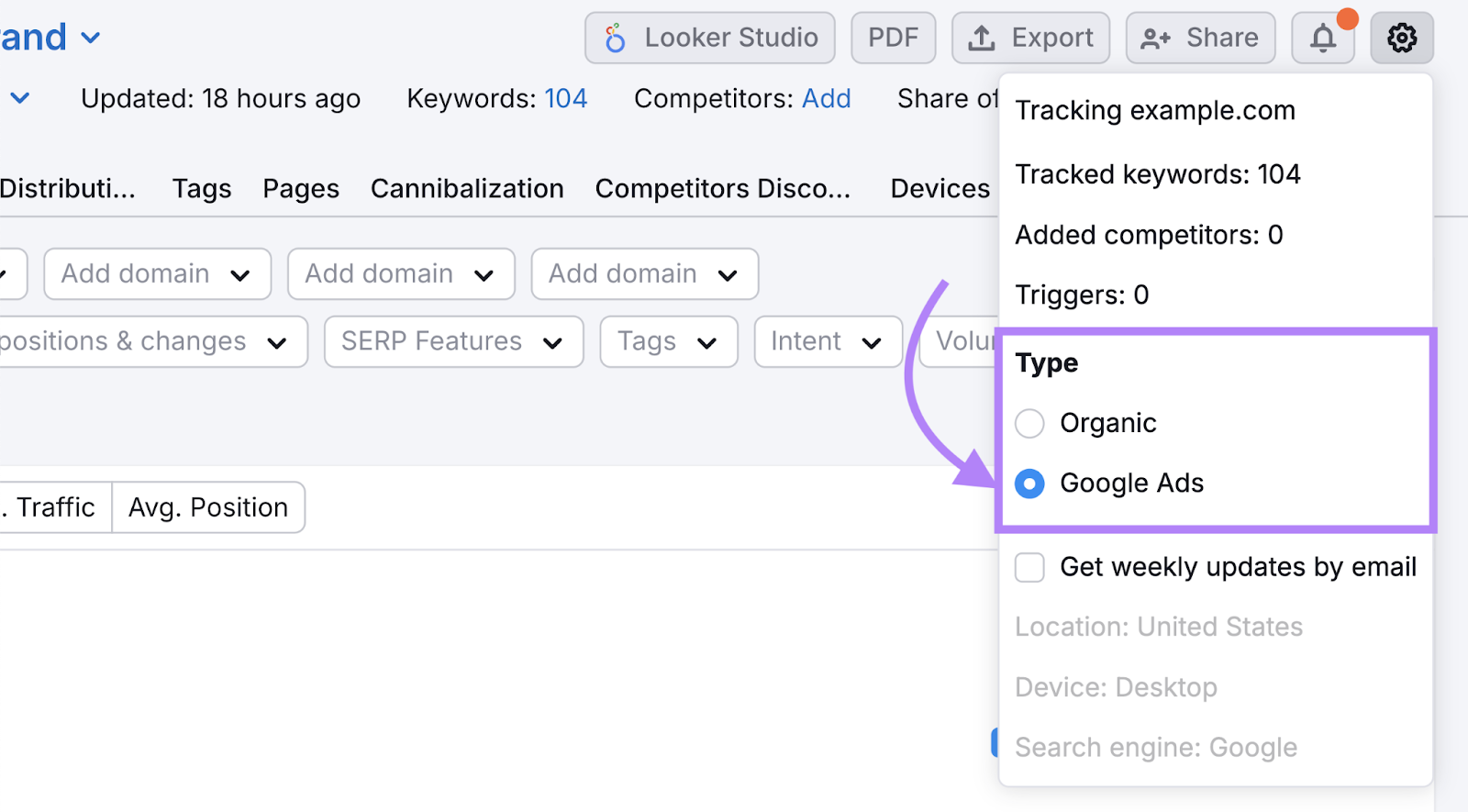The height and width of the screenshot is (812, 1468).
Task: Enable weekly updates by email checkbox
Action: click(1029, 567)
